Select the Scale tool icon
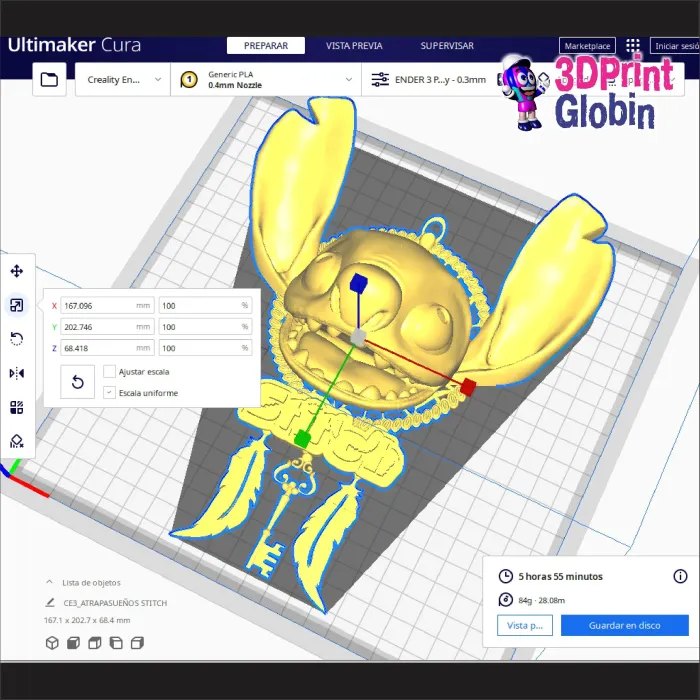Image resolution: width=700 pixels, height=700 pixels. tap(17, 305)
